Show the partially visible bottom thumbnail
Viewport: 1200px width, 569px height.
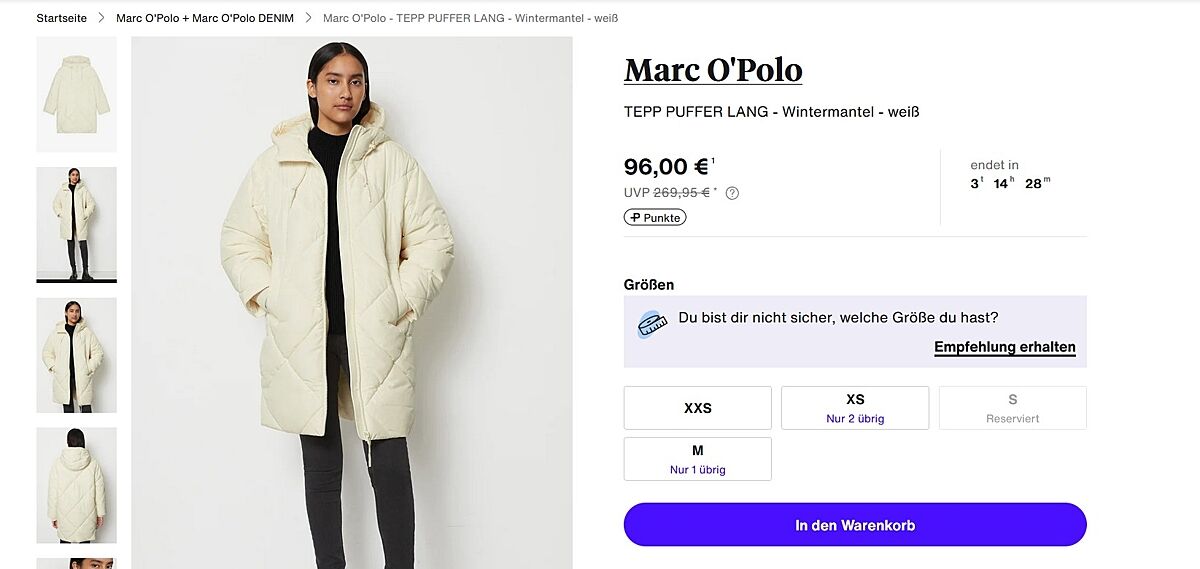tap(76, 563)
